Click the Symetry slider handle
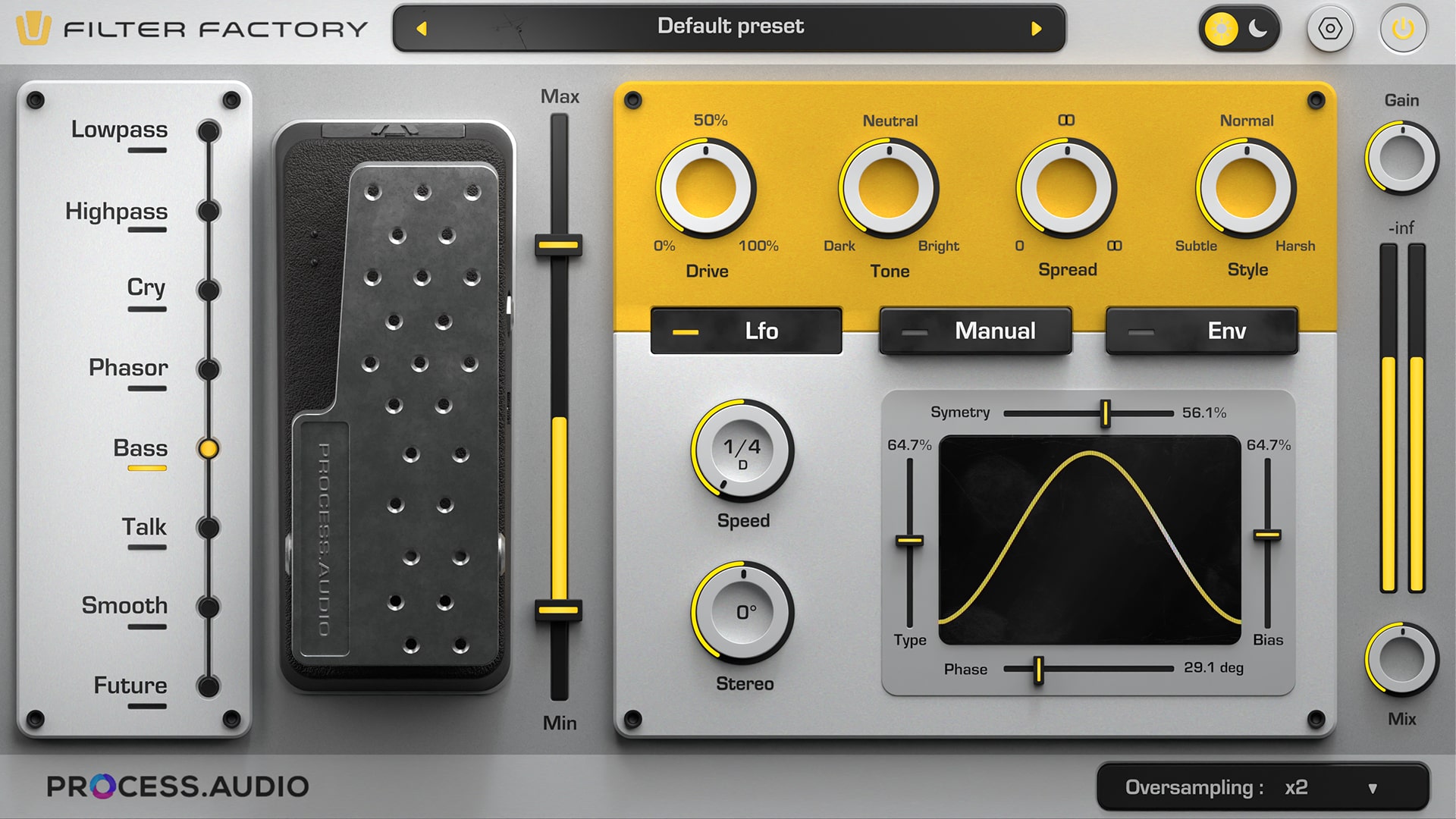 coord(1105,413)
